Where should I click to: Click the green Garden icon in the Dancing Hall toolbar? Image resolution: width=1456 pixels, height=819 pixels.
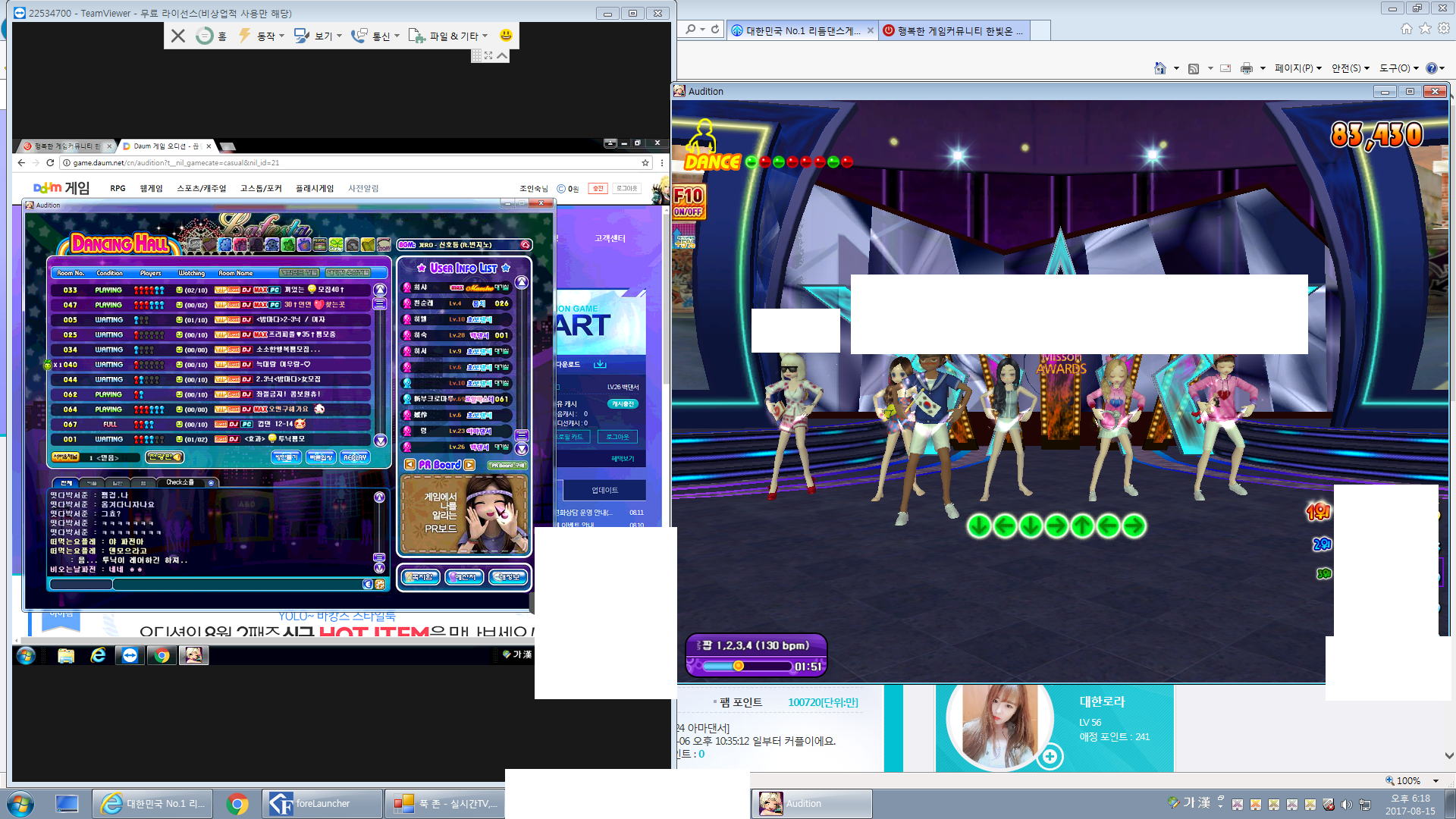[x=336, y=244]
